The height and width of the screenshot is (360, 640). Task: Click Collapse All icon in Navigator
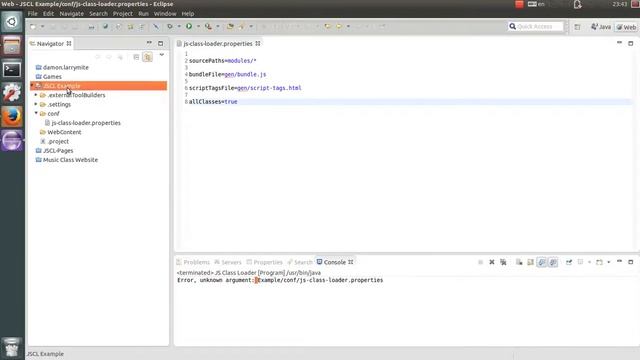point(136,57)
